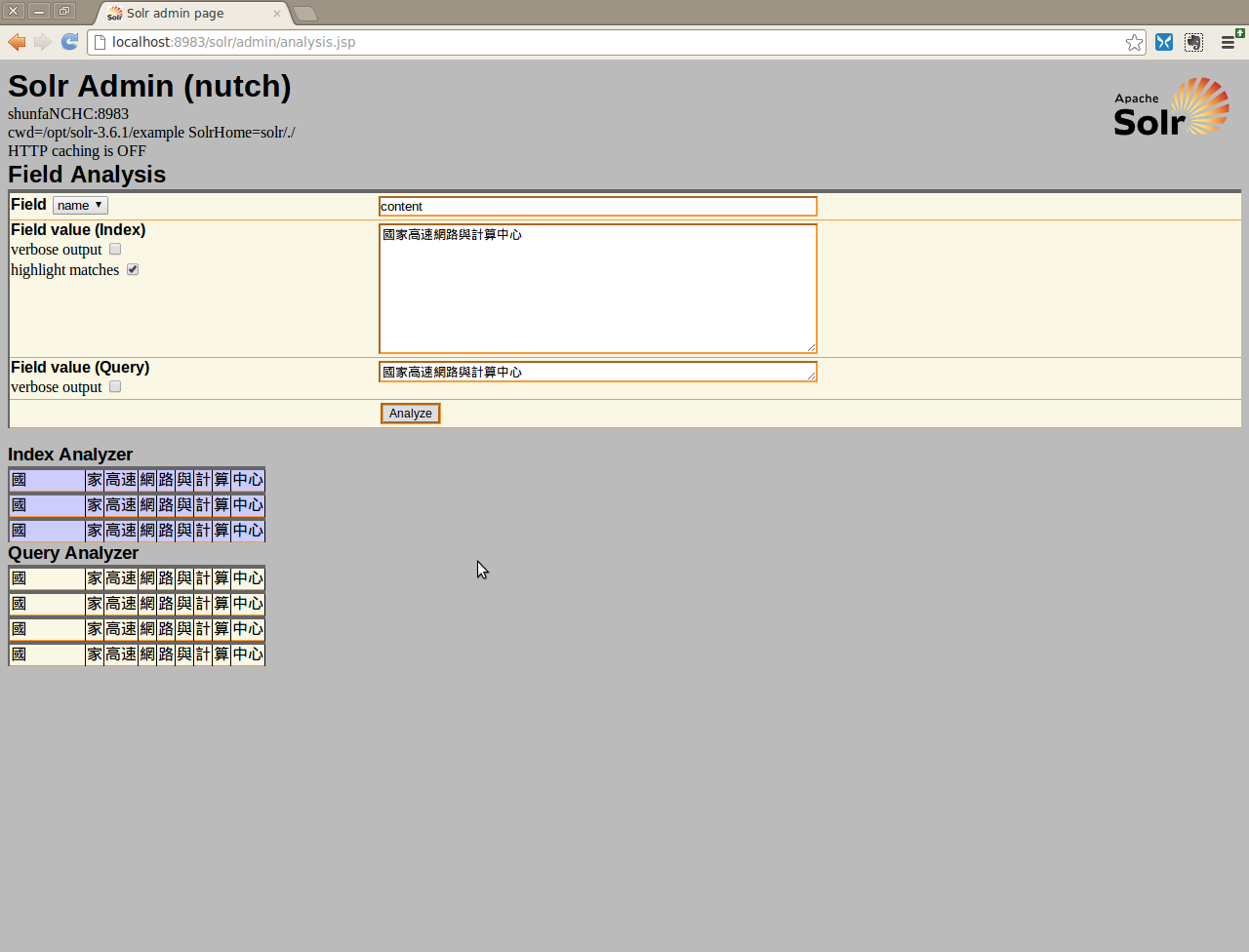The image size is (1249, 952).
Task: Open a new tab
Action: [x=305, y=14]
